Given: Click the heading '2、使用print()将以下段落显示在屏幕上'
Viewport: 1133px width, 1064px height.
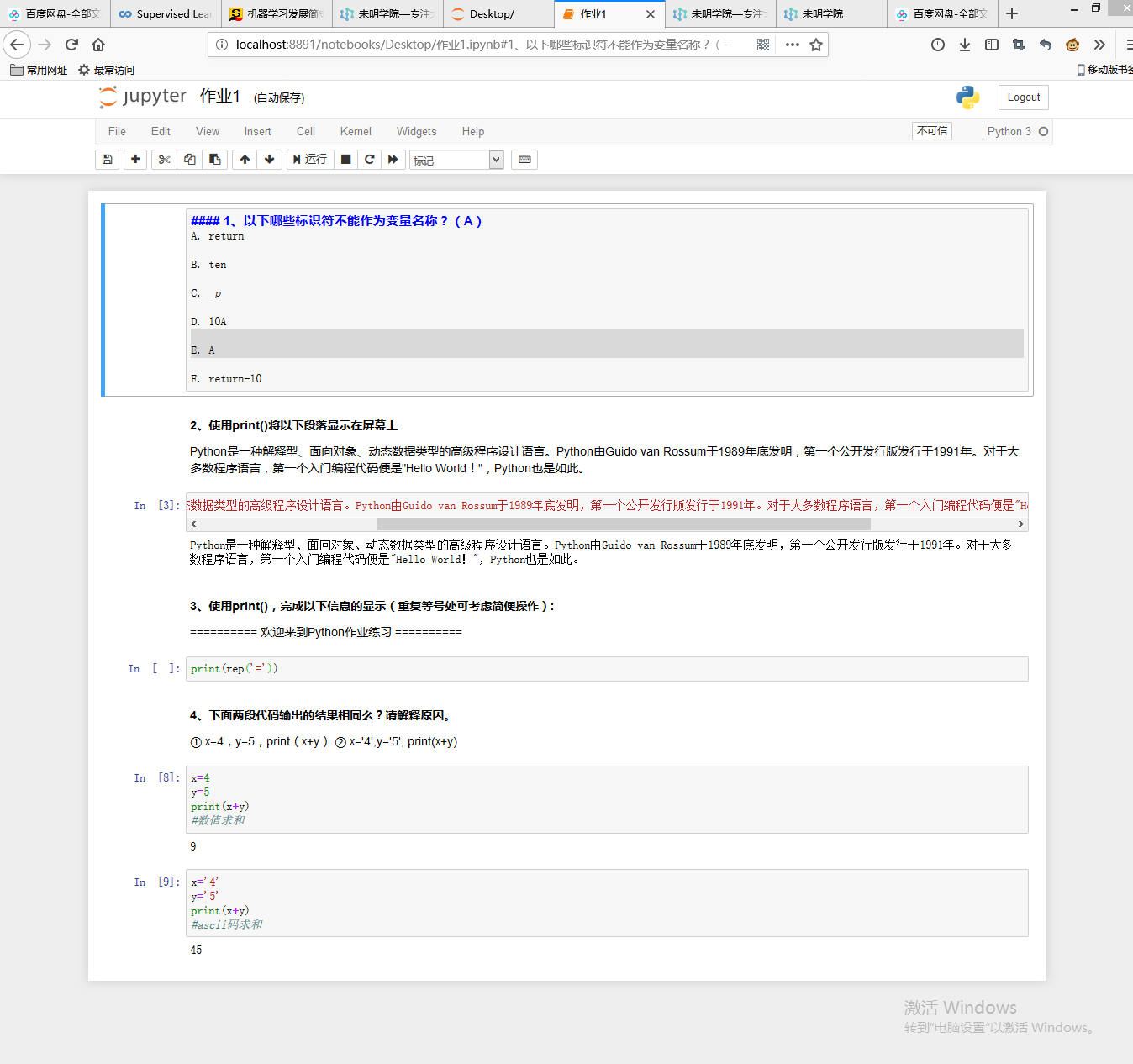Looking at the screenshot, I should (x=293, y=425).
